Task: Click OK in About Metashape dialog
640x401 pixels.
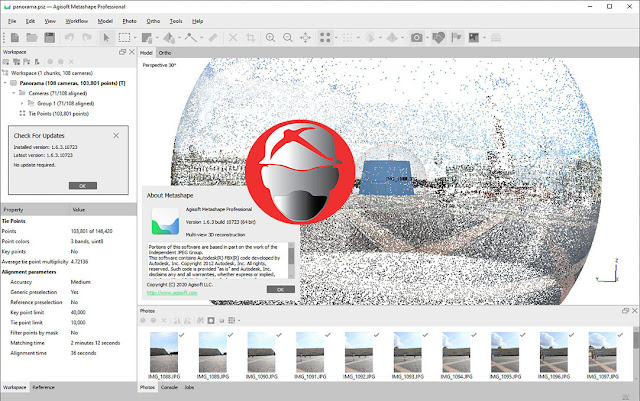Action: click(281, 290)
